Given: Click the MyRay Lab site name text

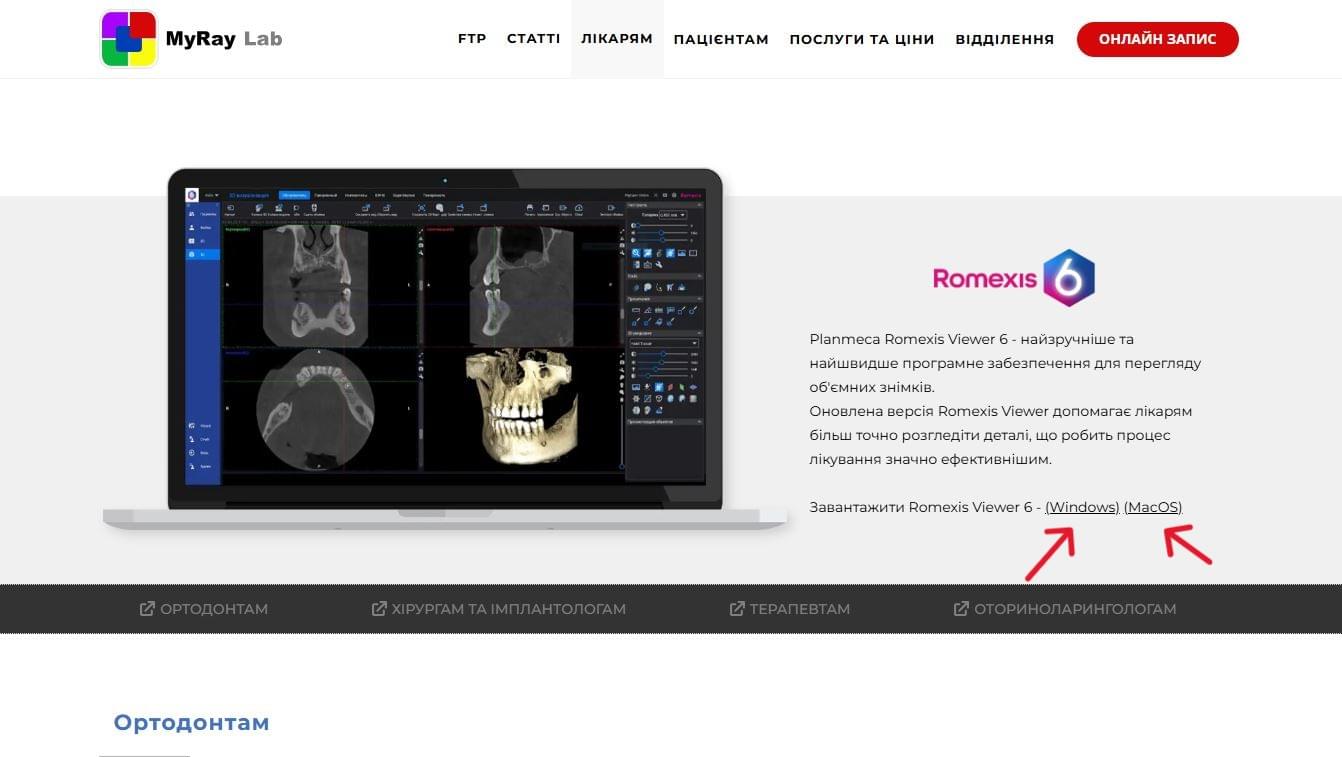Looking at the screenshot, I should pyautogui.click(x=224, y=39).
